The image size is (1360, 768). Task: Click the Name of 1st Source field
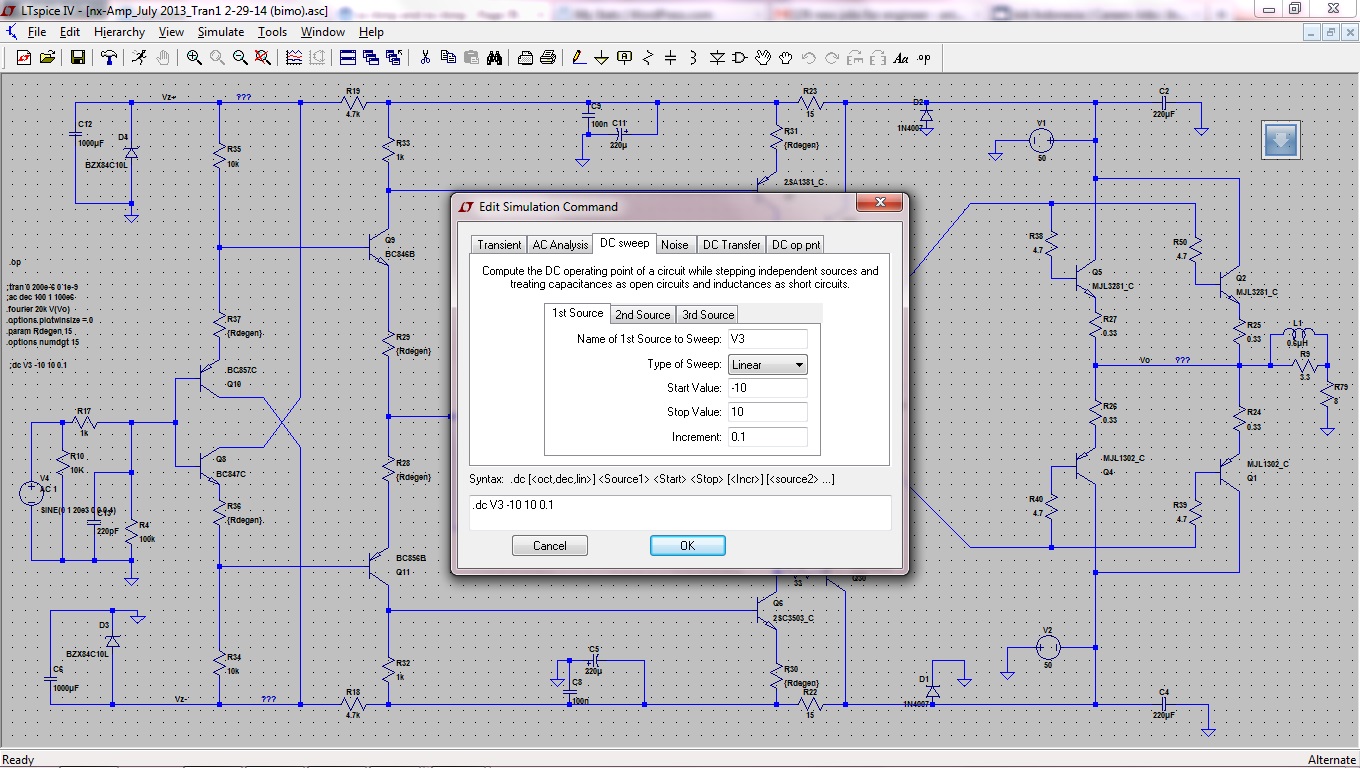(x=768, y=339)
